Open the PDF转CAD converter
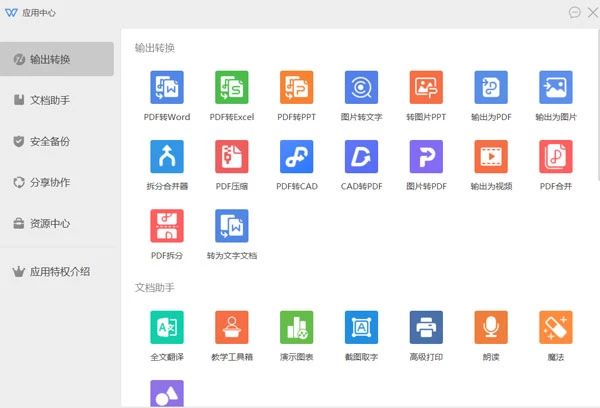This screenshot has height=408, width=600. pos(297,157)
